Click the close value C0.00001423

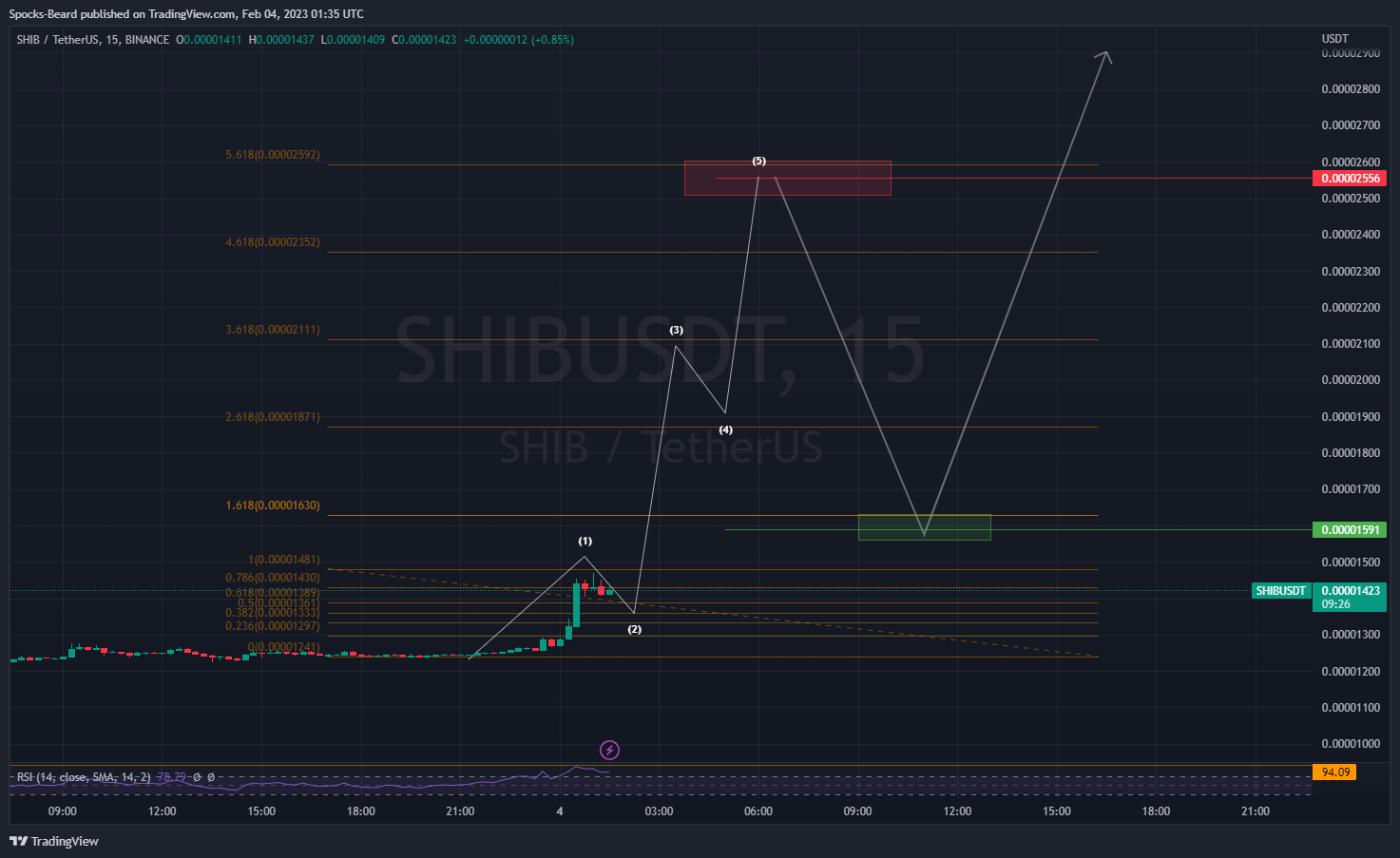coord(424,40)
